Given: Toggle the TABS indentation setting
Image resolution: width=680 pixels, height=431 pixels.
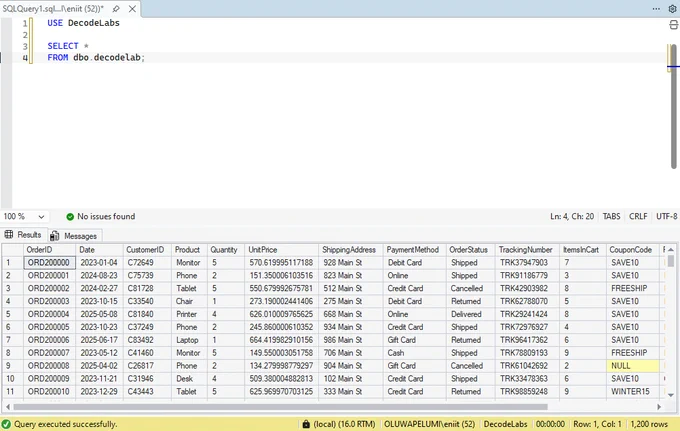Looking at the screenshot, I should [x=611, y=216].
